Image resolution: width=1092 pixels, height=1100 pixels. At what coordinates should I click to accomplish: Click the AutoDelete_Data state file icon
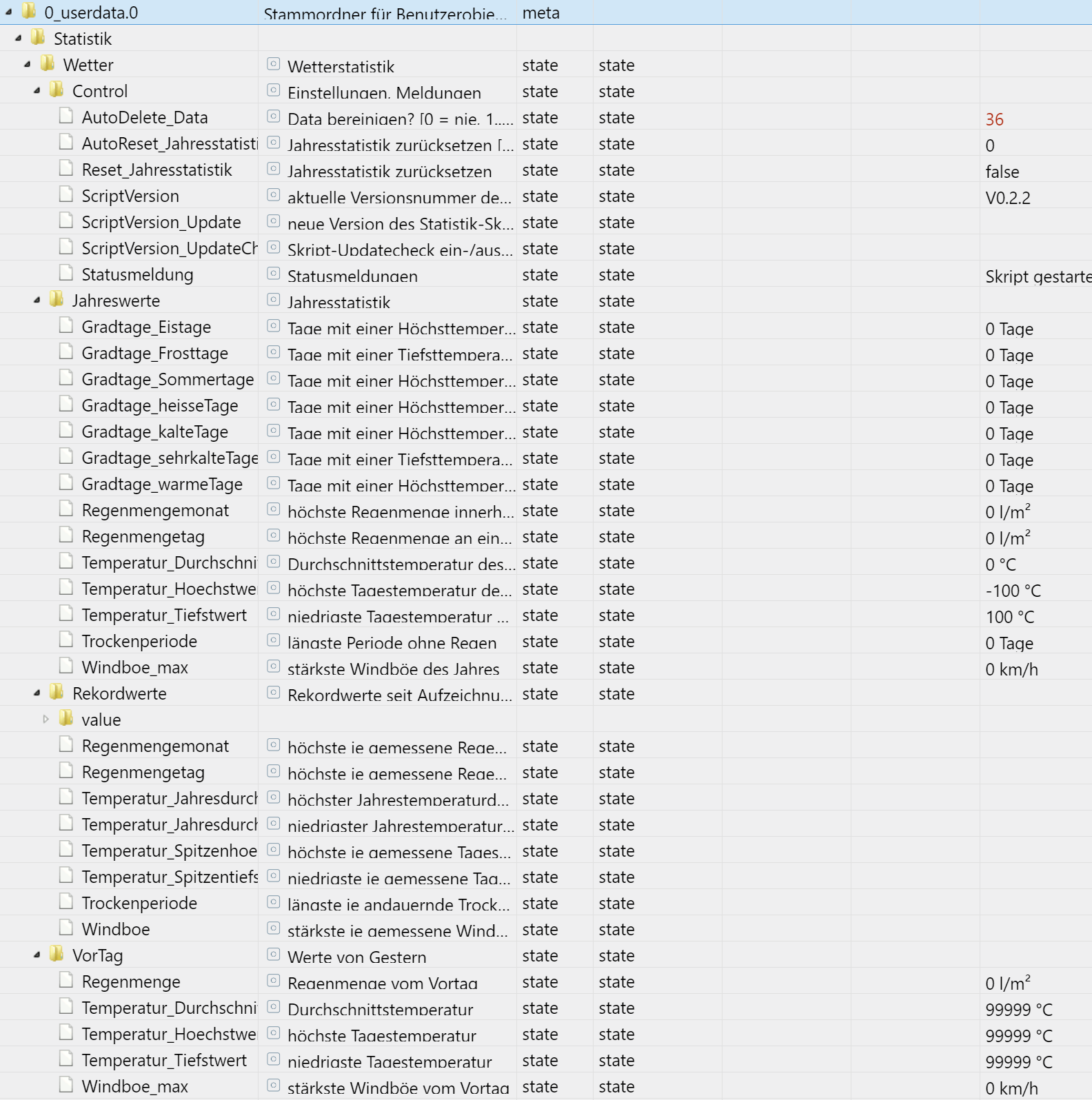(x=66, y=116)
